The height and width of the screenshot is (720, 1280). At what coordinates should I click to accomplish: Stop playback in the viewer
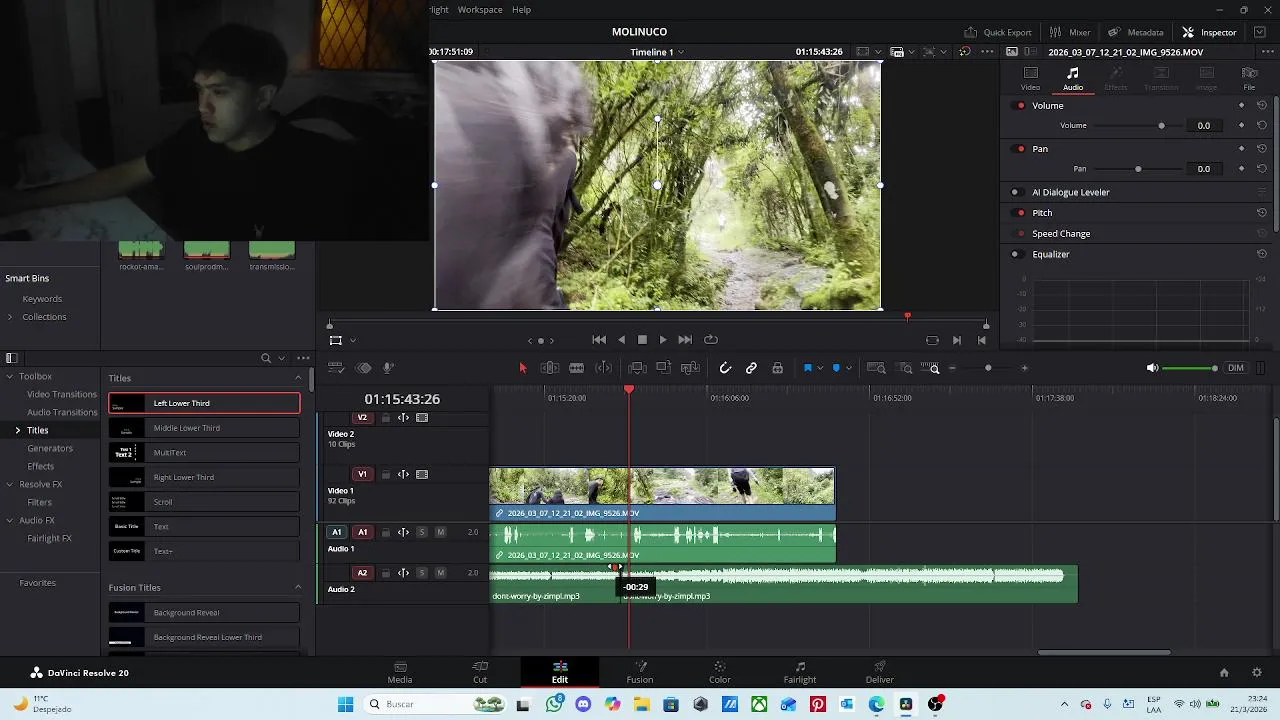642,340
